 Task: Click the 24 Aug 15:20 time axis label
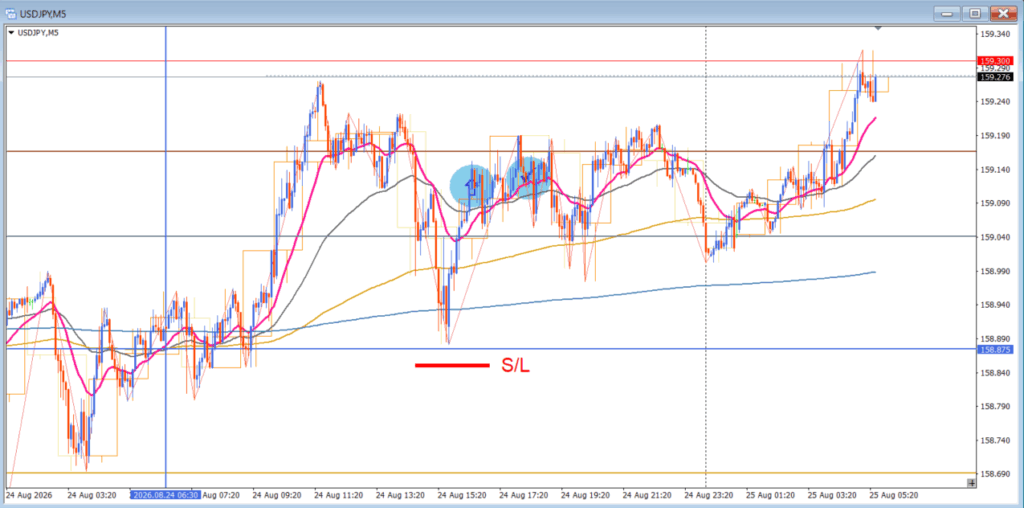[x=462, y=495]
